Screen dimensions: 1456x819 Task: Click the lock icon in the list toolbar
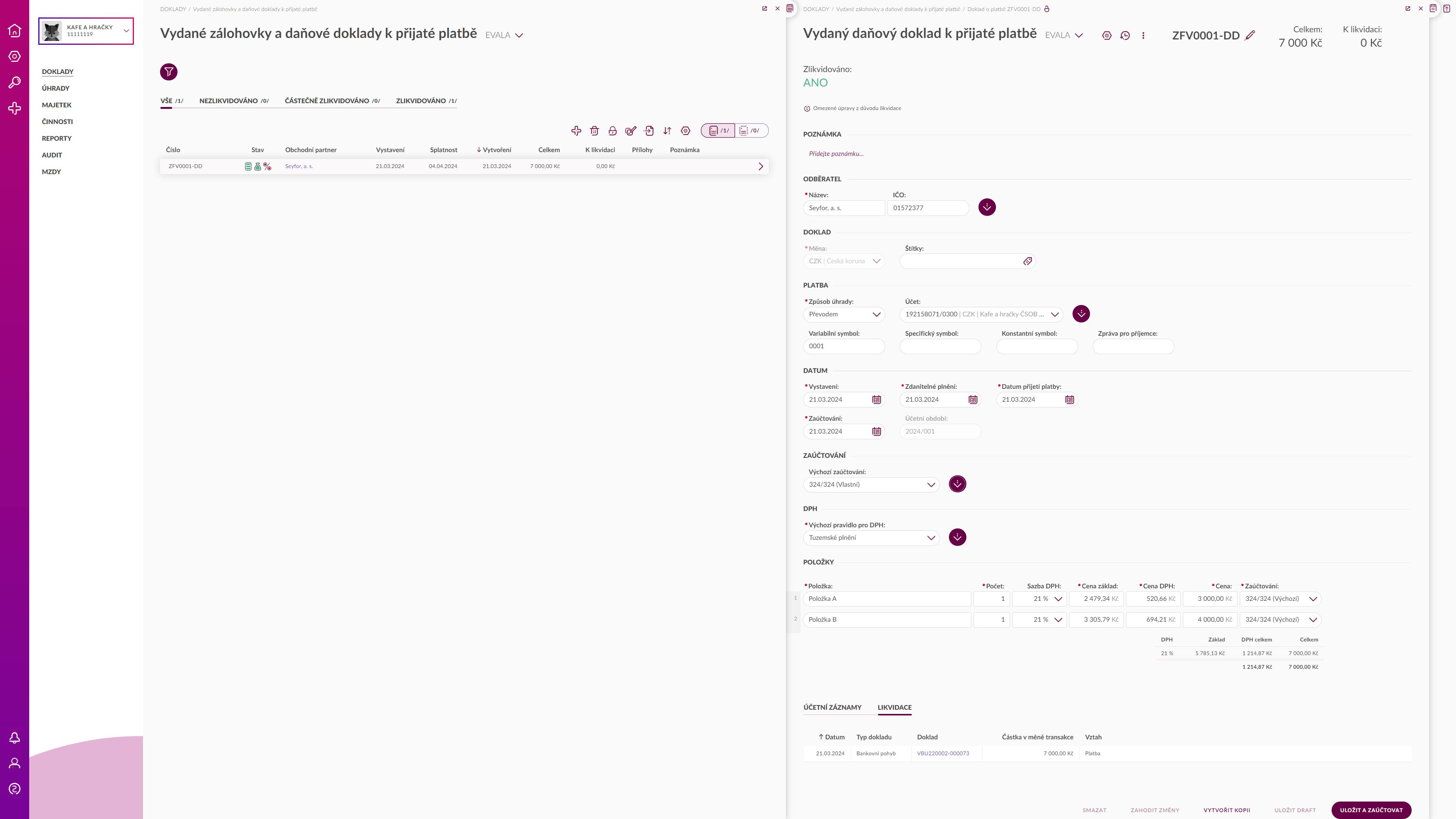tap(612, 130)
